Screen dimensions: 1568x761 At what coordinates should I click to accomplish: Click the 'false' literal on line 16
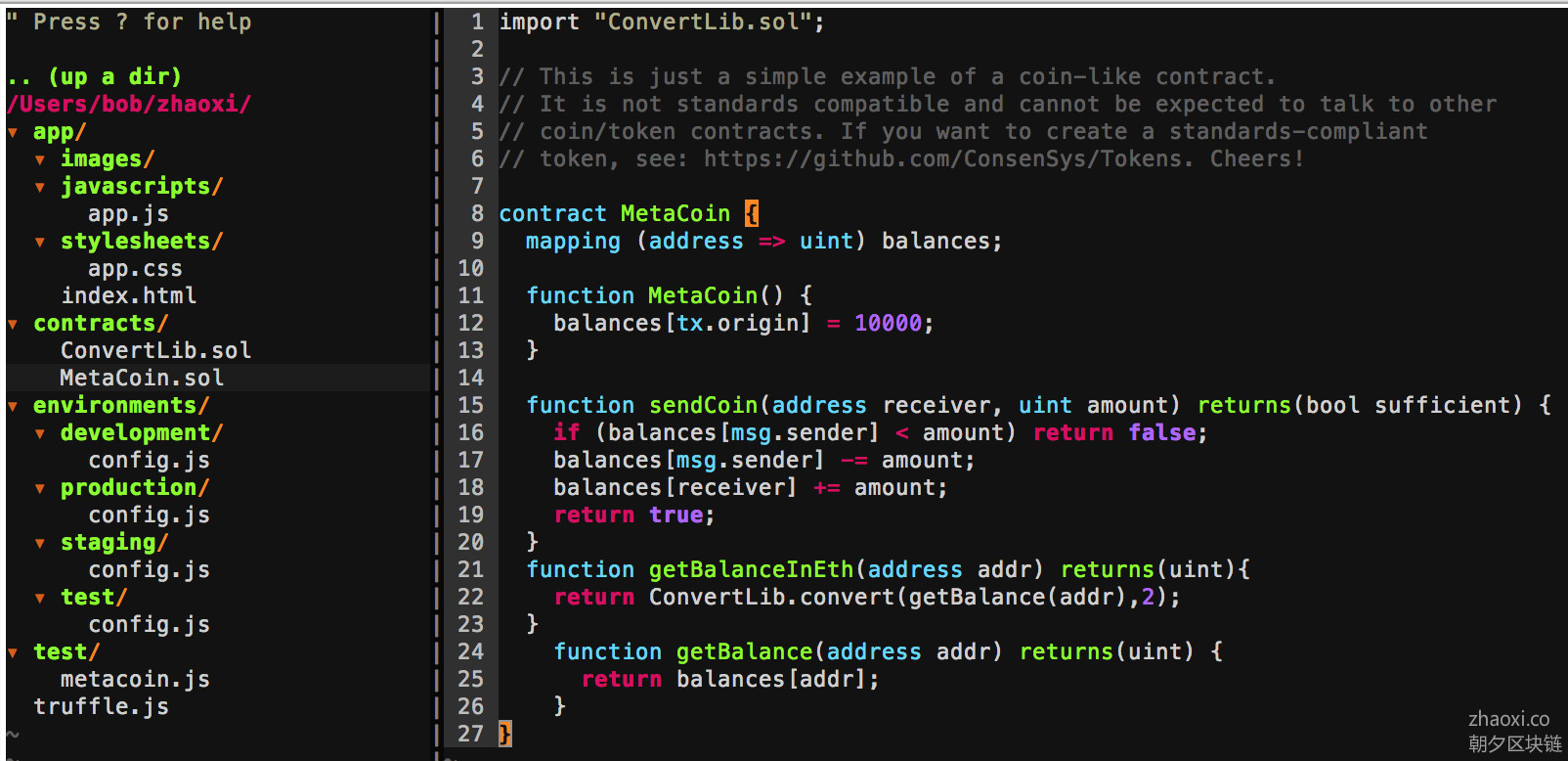coord(1161,432)
